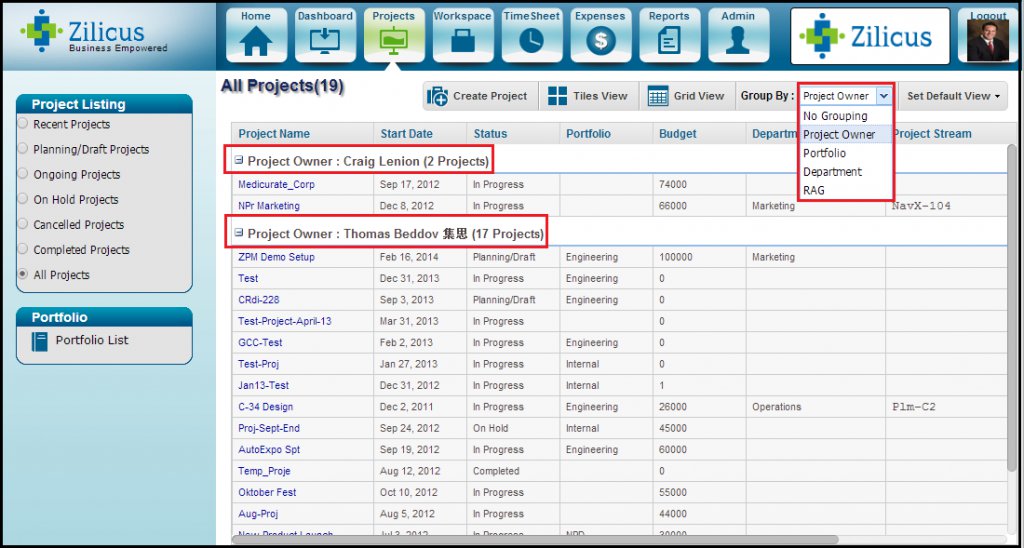Open the Reports document icon
The image size is (1024, 548).
pyautogui.click(x=669, y=40)
